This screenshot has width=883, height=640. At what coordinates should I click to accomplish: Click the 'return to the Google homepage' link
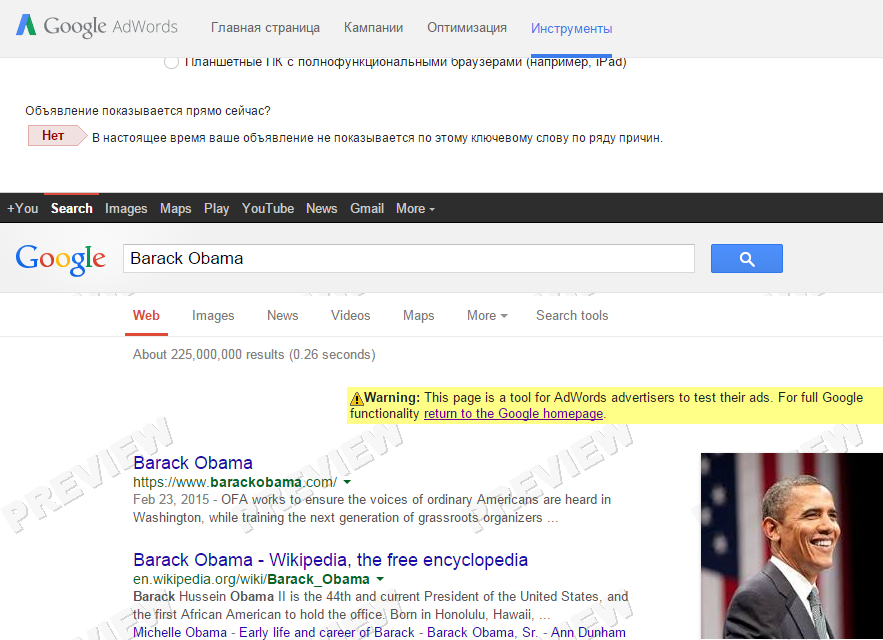tap(514, 414)
